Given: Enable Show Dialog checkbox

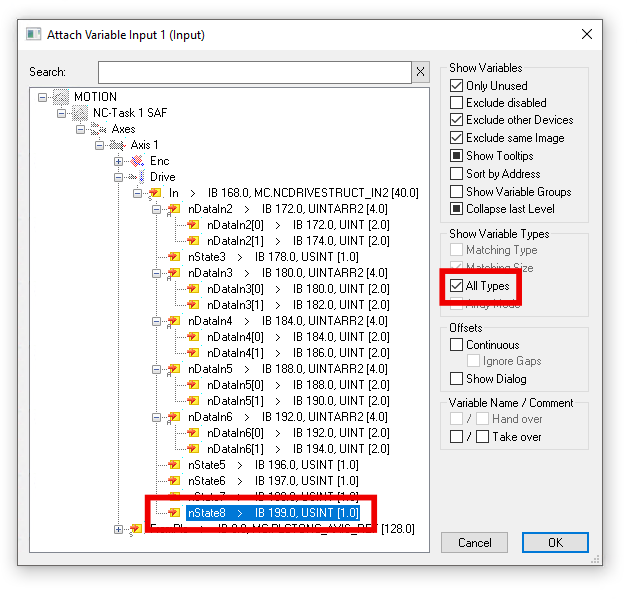Looking at the screenshot, I should coord(456,379).
